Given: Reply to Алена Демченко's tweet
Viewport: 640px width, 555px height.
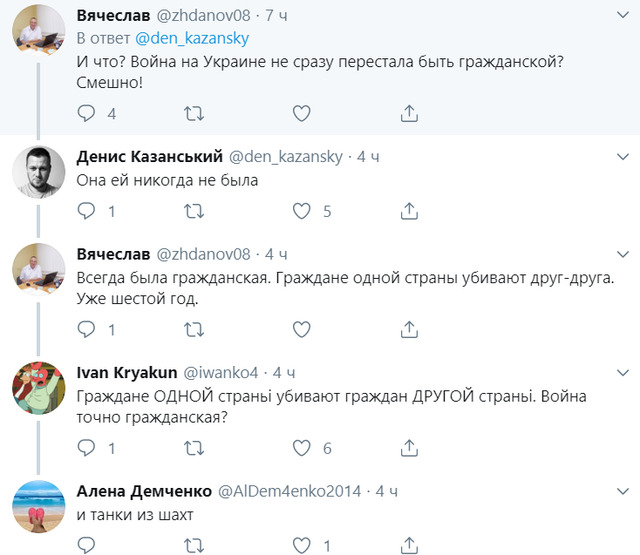Looking at the screenshot, I should tap(87, 545).
